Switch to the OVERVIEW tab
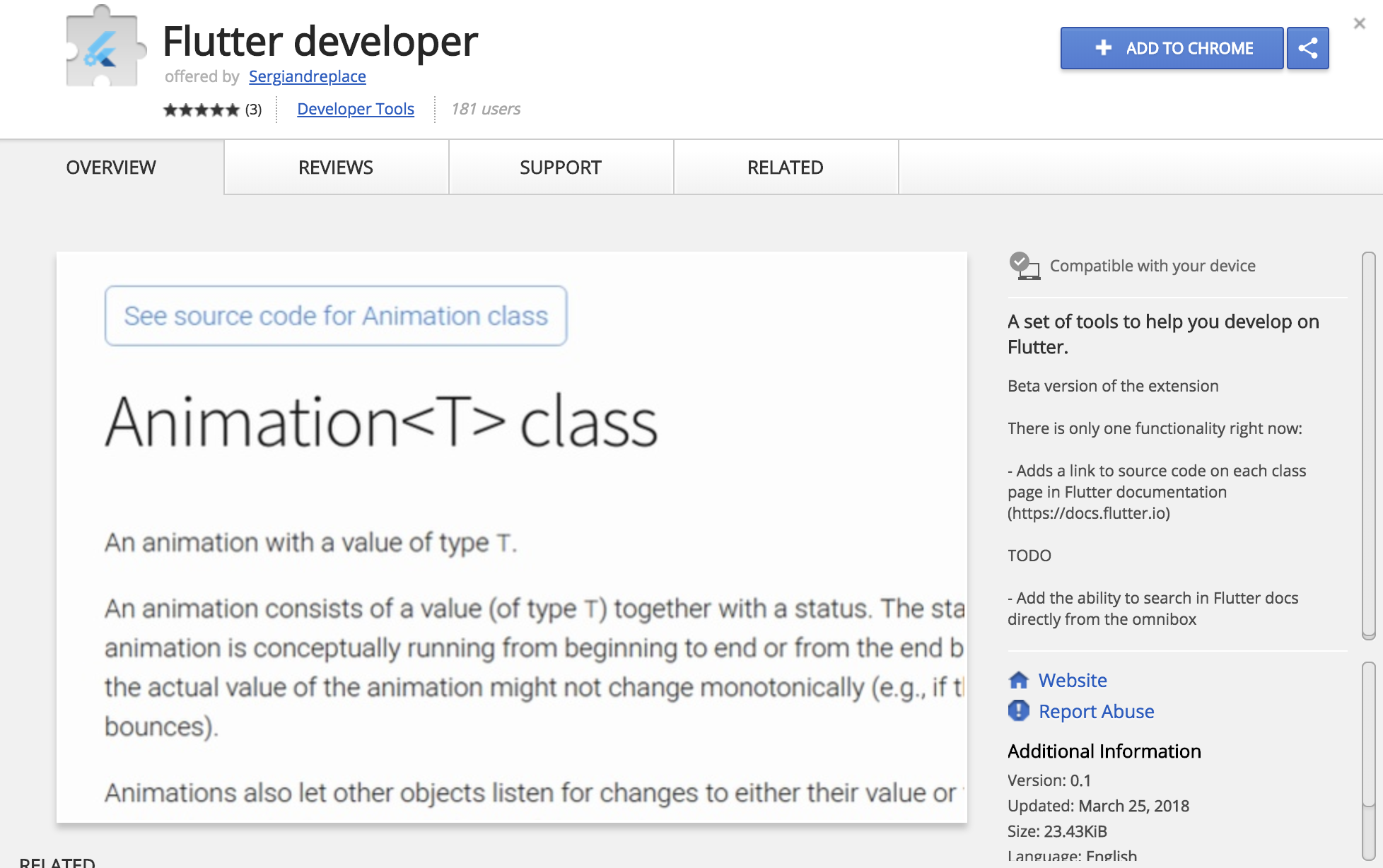This screenshot has width=1383, height=868. pyautogui.click(x=111, y=168)
